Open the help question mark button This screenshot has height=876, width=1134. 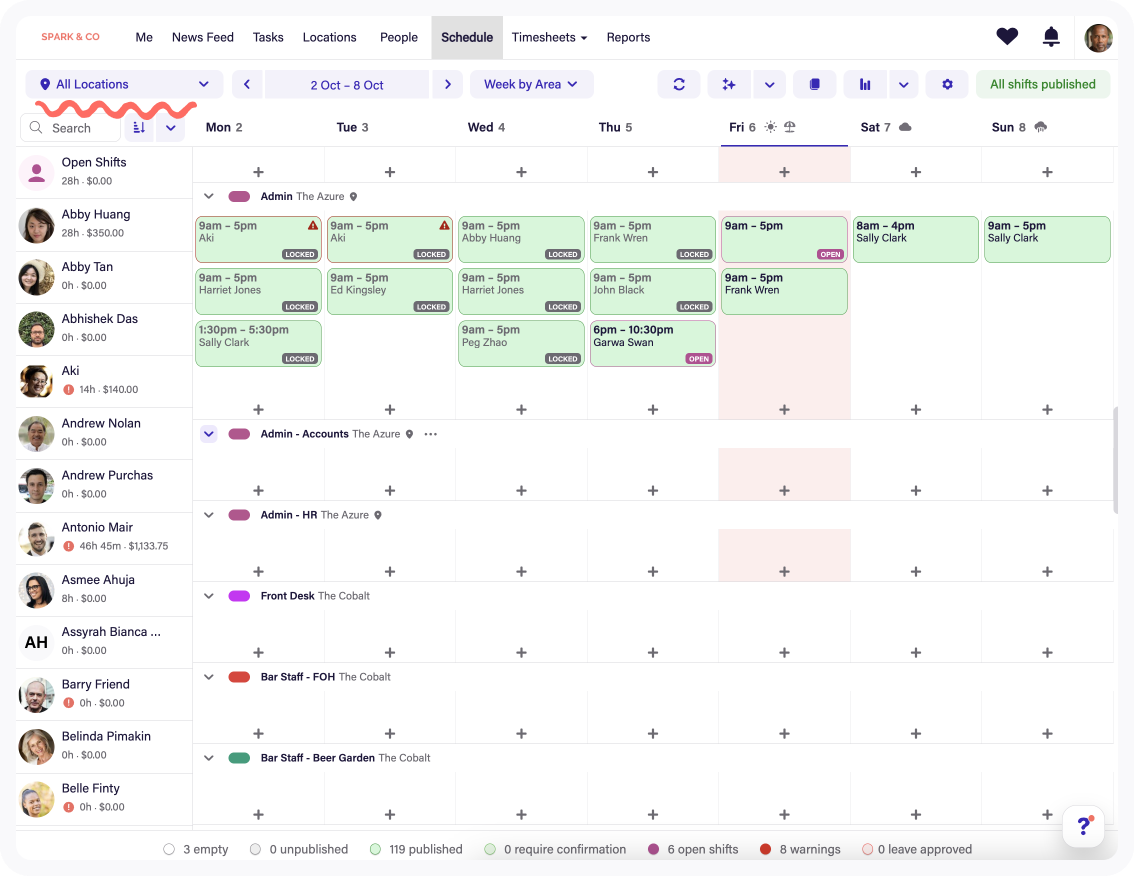click(x=1083, y=826)
